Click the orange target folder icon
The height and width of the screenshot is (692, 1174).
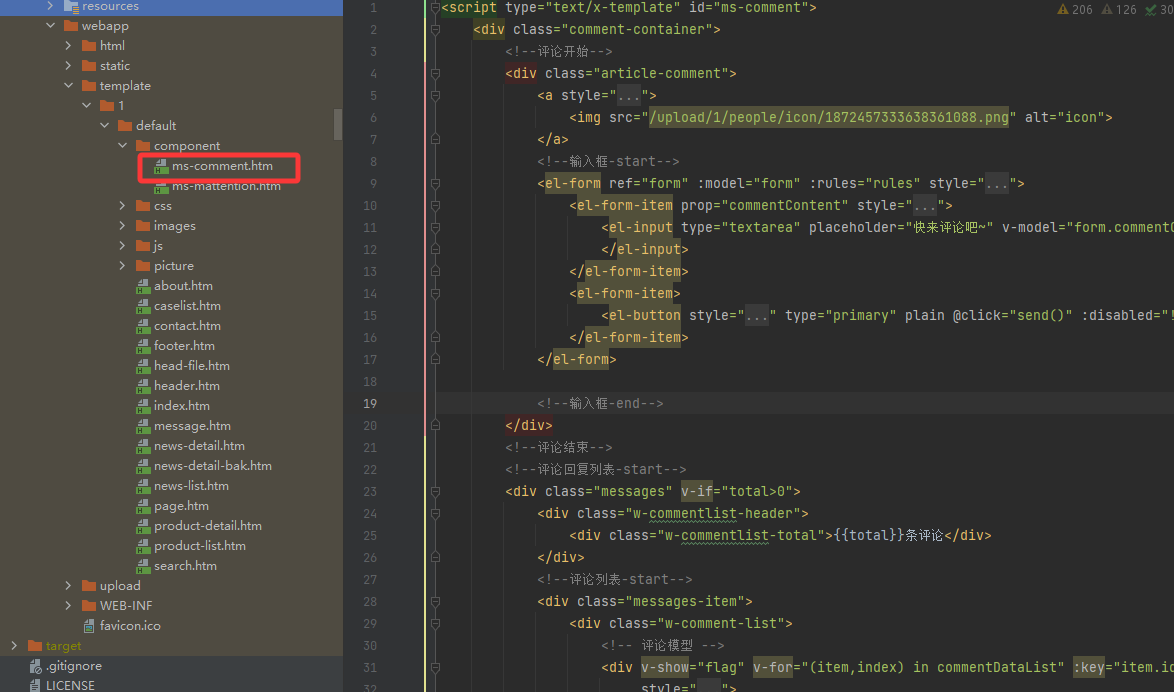[35, 646]
